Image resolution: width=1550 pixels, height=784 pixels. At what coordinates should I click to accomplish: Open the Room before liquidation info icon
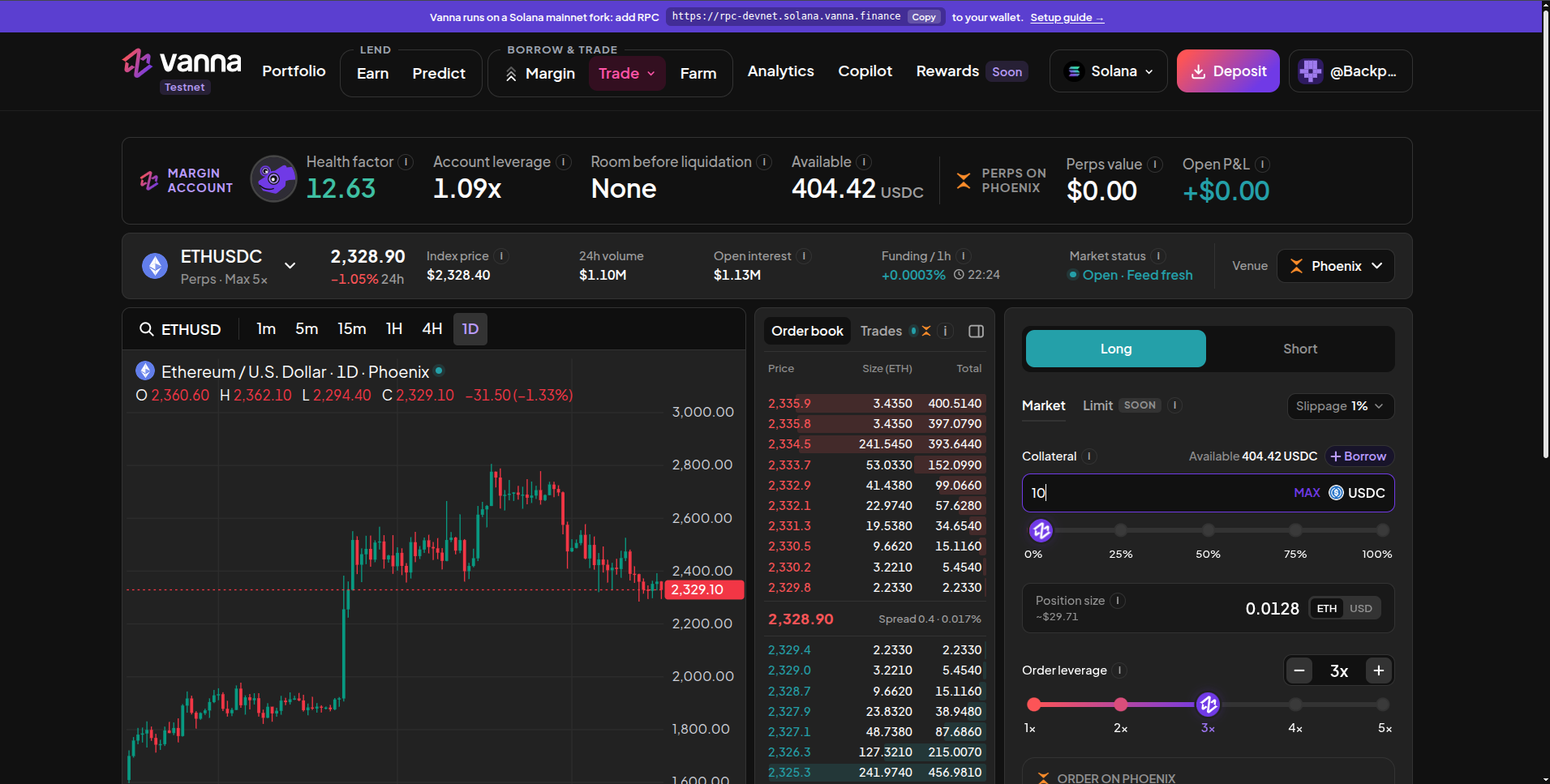(x=764, y=162)
